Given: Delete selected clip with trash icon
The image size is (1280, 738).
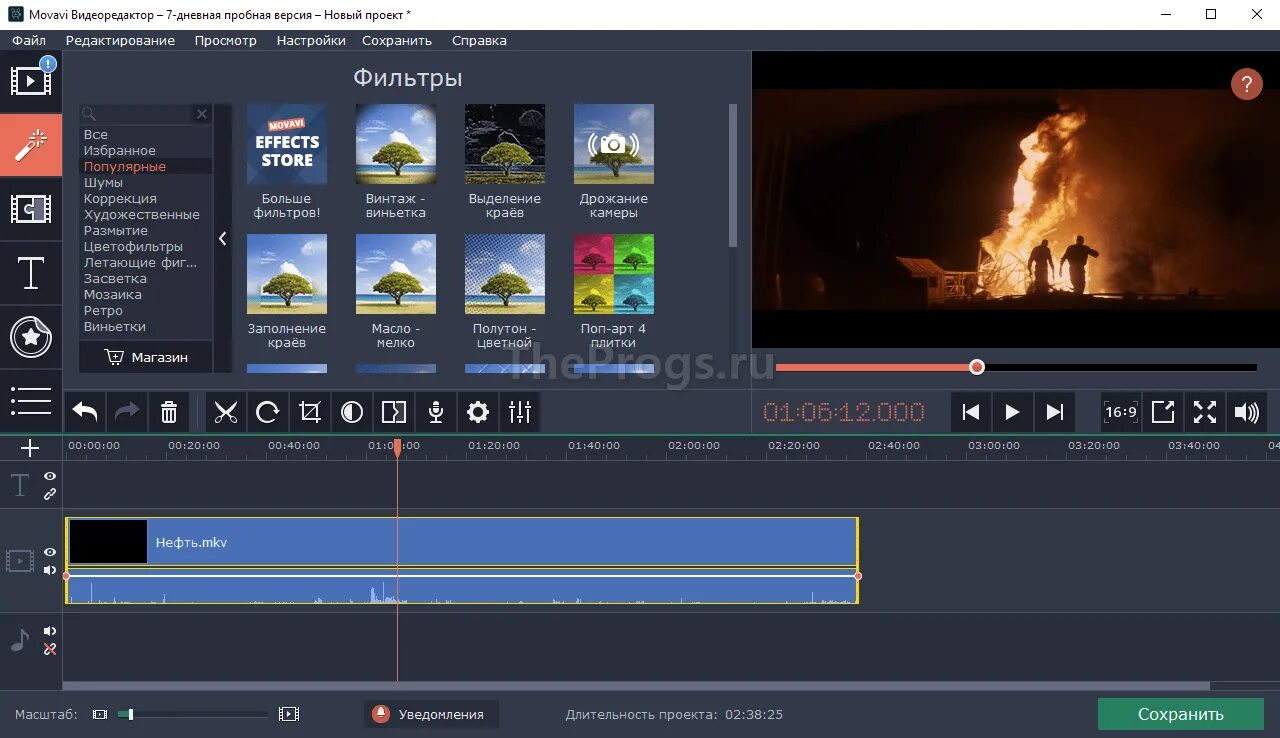Looking at the screenshot, I should [169, 412].
